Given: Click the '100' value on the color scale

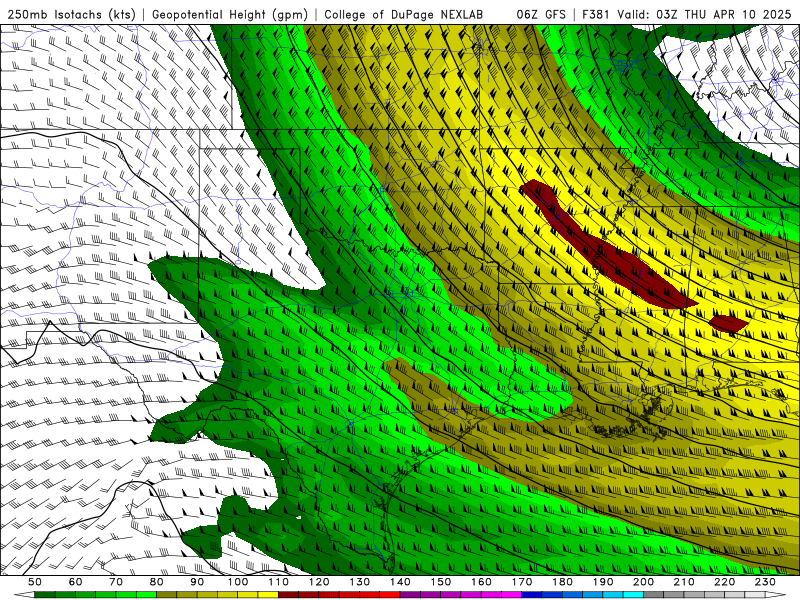Looking at the screenshot, I should (x=238, y=582).
